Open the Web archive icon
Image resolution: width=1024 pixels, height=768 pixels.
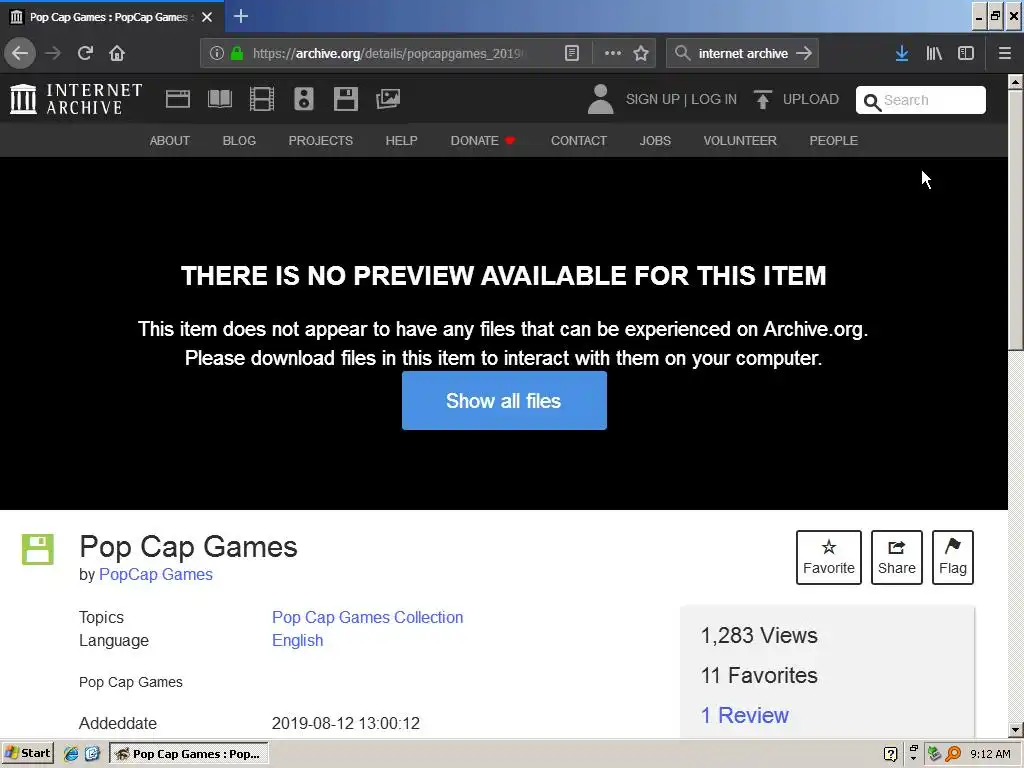point(178,99)
